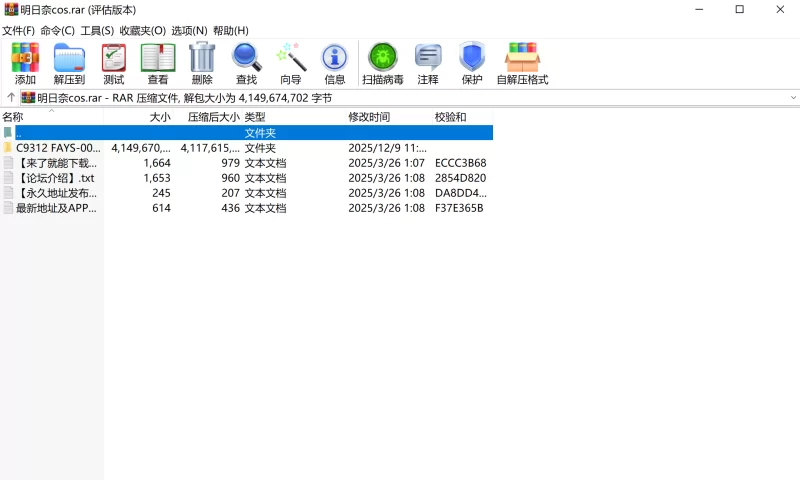Select the 【论坛介绍】.txt file

pyautogui.click(x=56, y=178)
